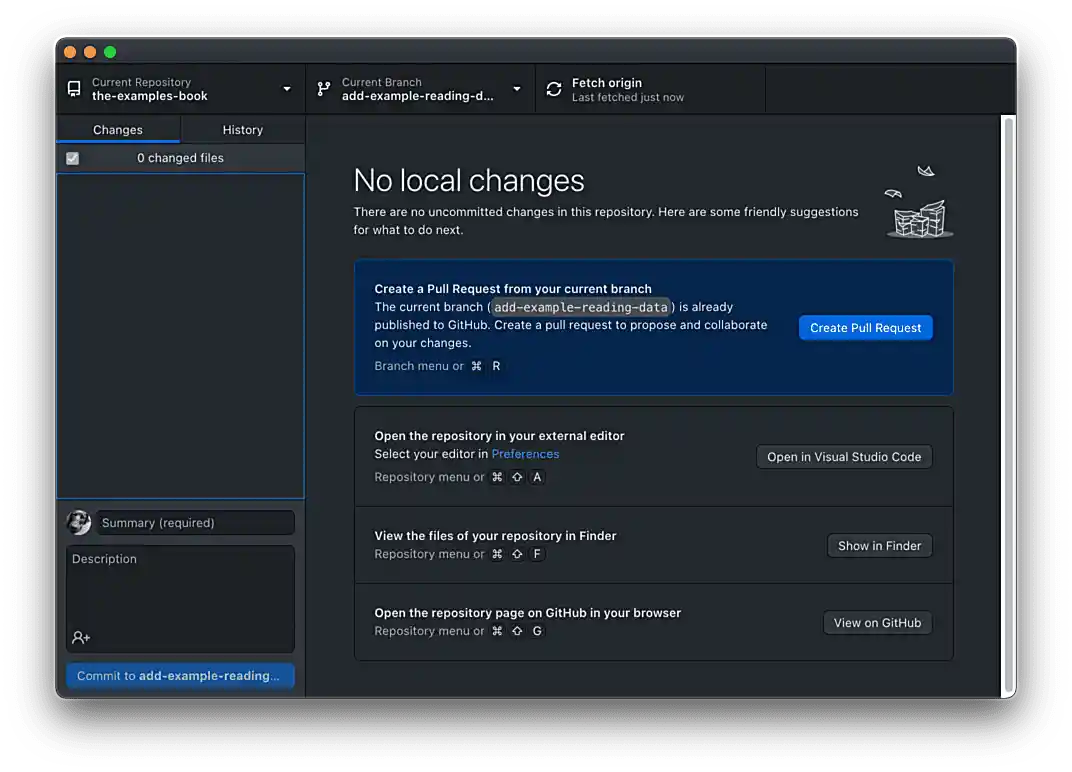Viewport: 1072px width, 772px height.
Task: Click the Commit to add-example-reading-data button
Action: (x=180, y=675)
